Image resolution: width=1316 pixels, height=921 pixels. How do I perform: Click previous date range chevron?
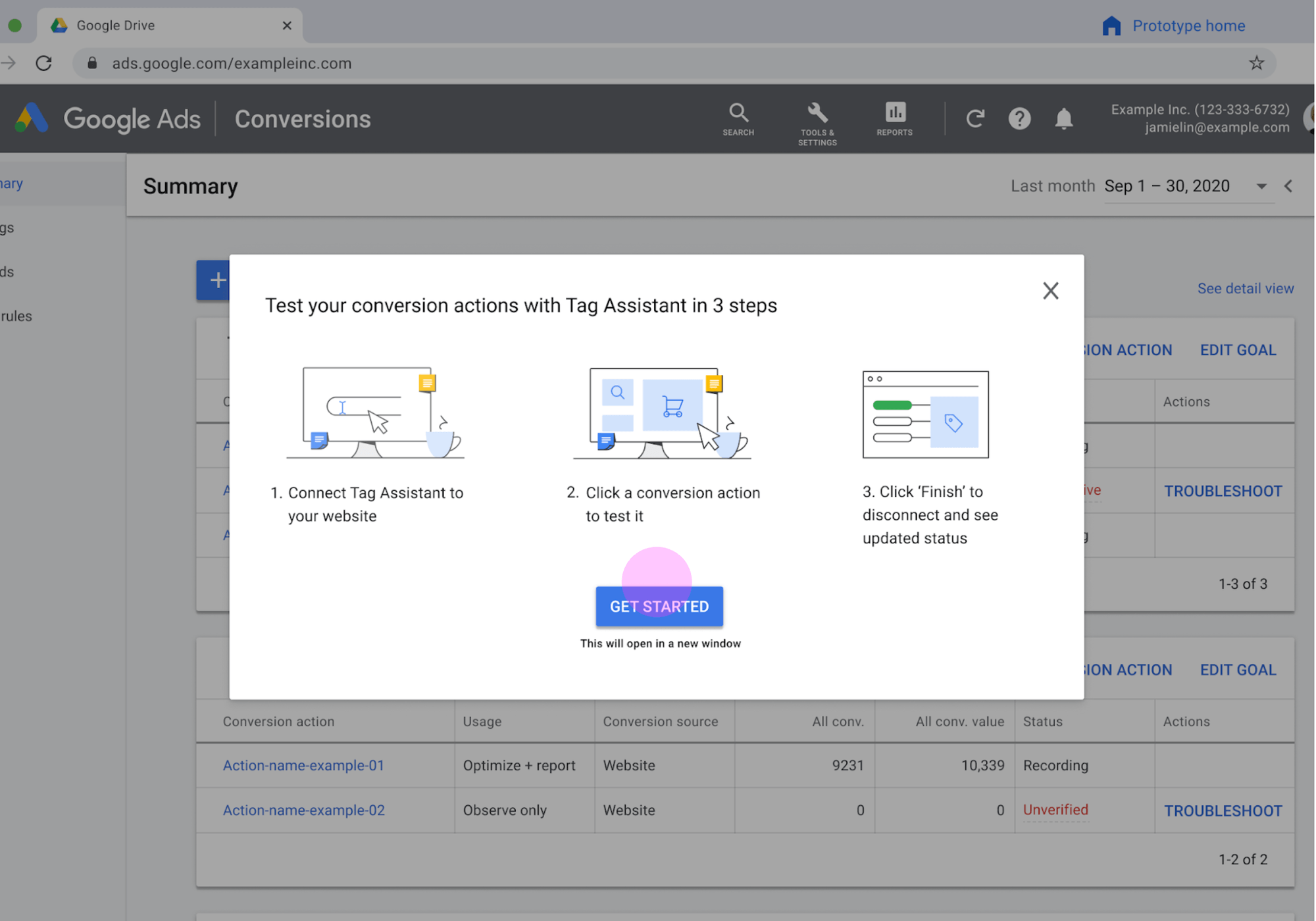click(1288, 187)
